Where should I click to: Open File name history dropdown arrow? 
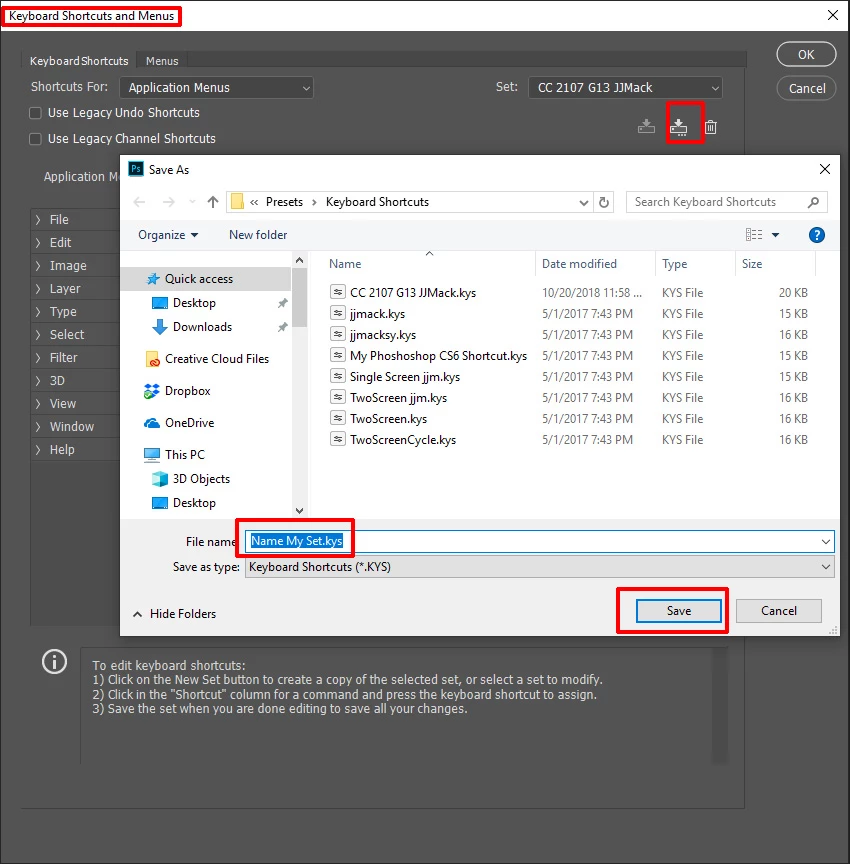click(825, 542)
